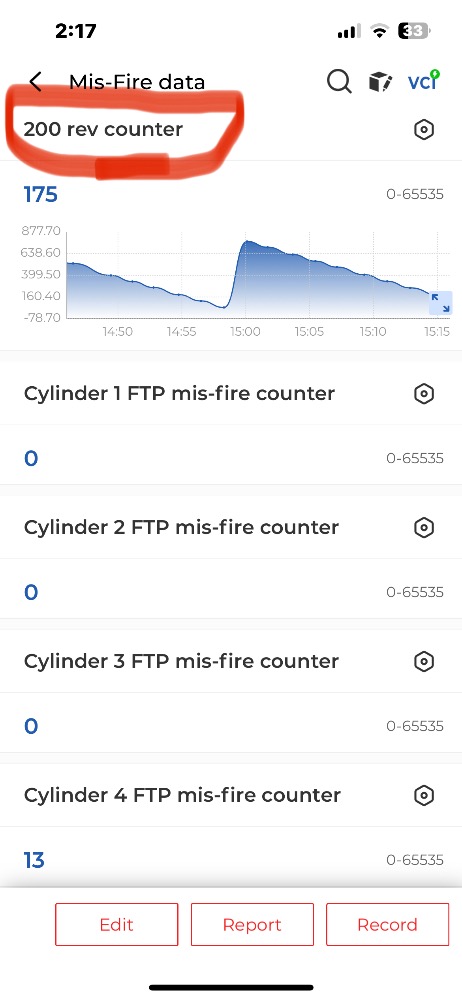Image resolution: width=462 pixels, height=1000 pixels.
Task: Tap the battery indicator in status bar
Action: [x=414, y=31]
